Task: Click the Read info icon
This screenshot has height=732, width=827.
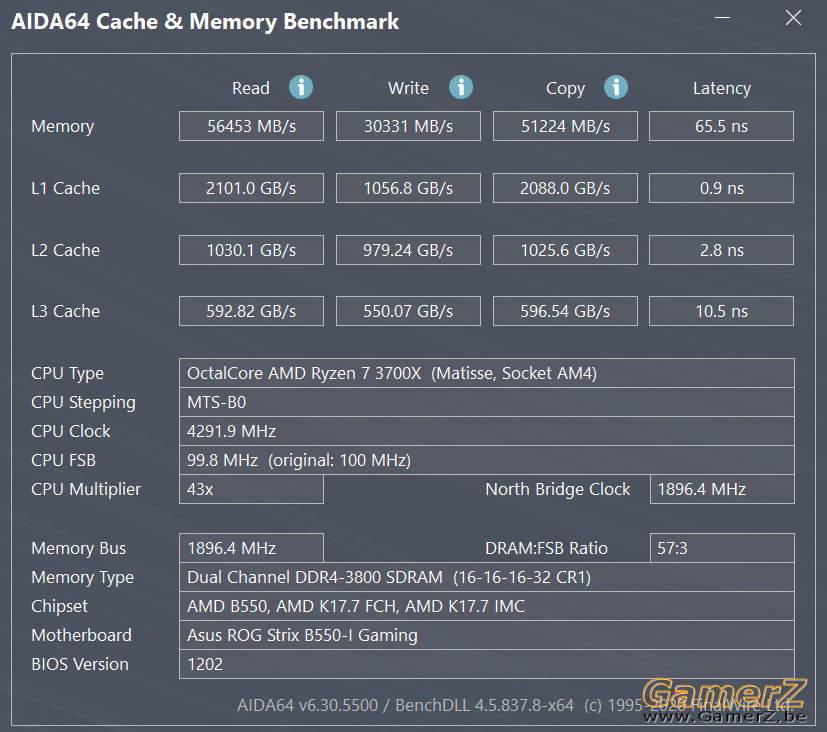Action: click(x=301, y=87)
